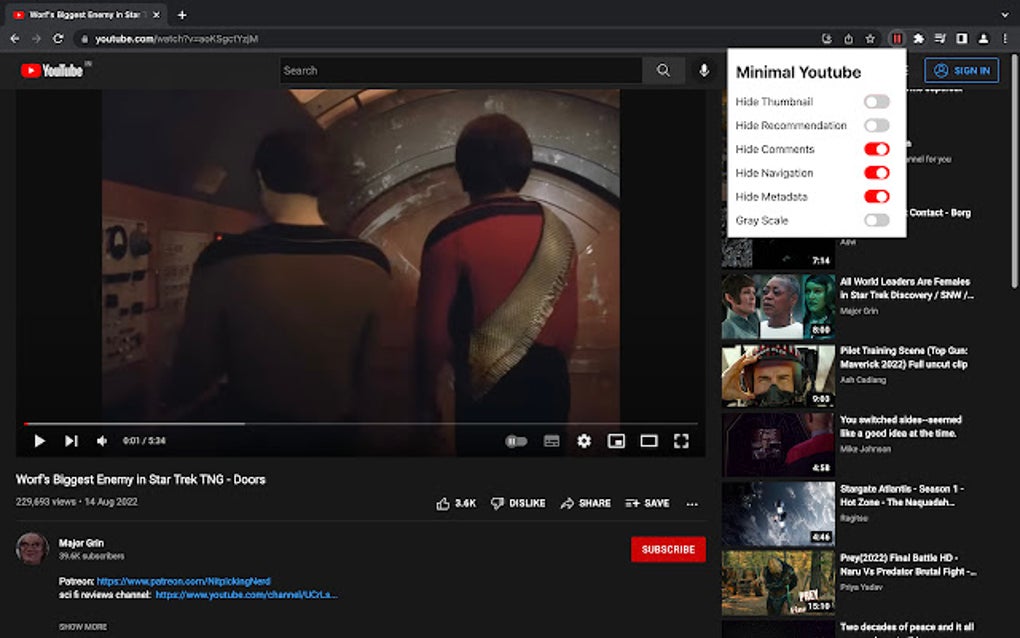This screenshot has height=638, width=1020.
Task: Focus the YouTube search field
Action: [461, 70]
